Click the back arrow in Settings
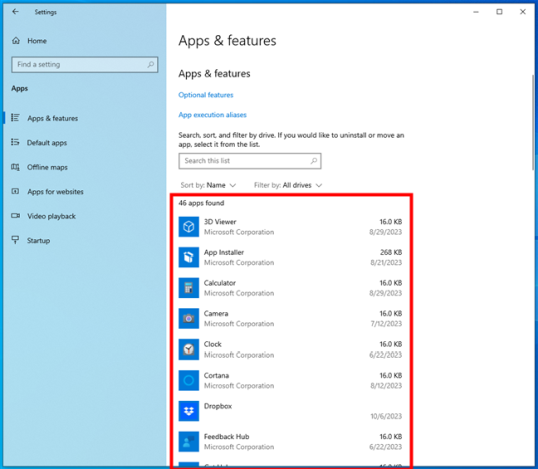This screenshot has width=538, height=469. 15,12
